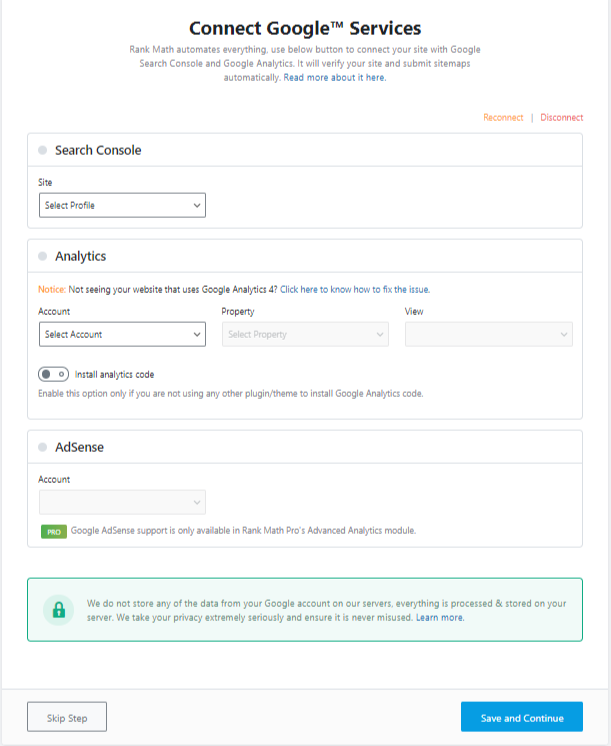Open Click here to know how to fix link

click(355, 289)
